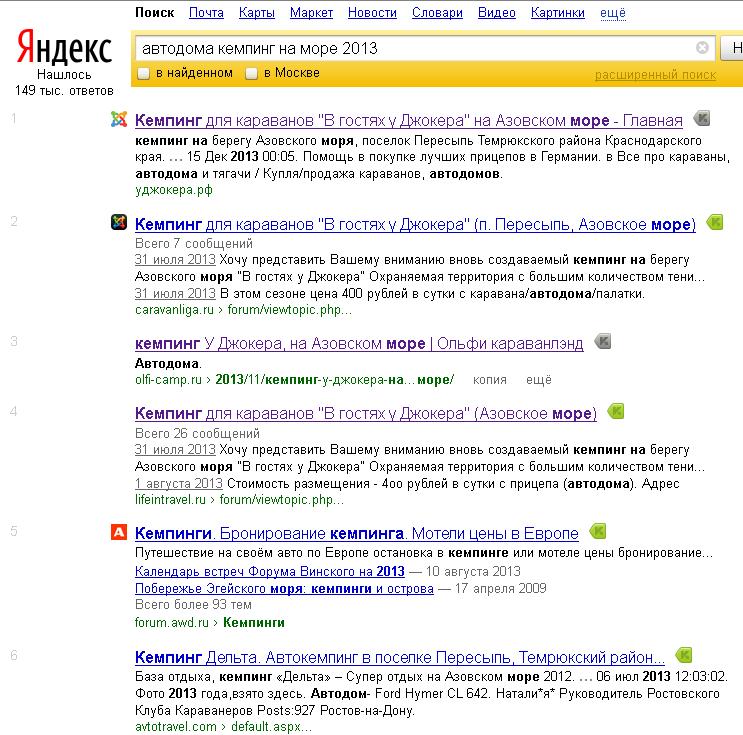The image size is (743, 735).
Task: Click gray K tag icon after result 1 title
Action: pos(702,118)
